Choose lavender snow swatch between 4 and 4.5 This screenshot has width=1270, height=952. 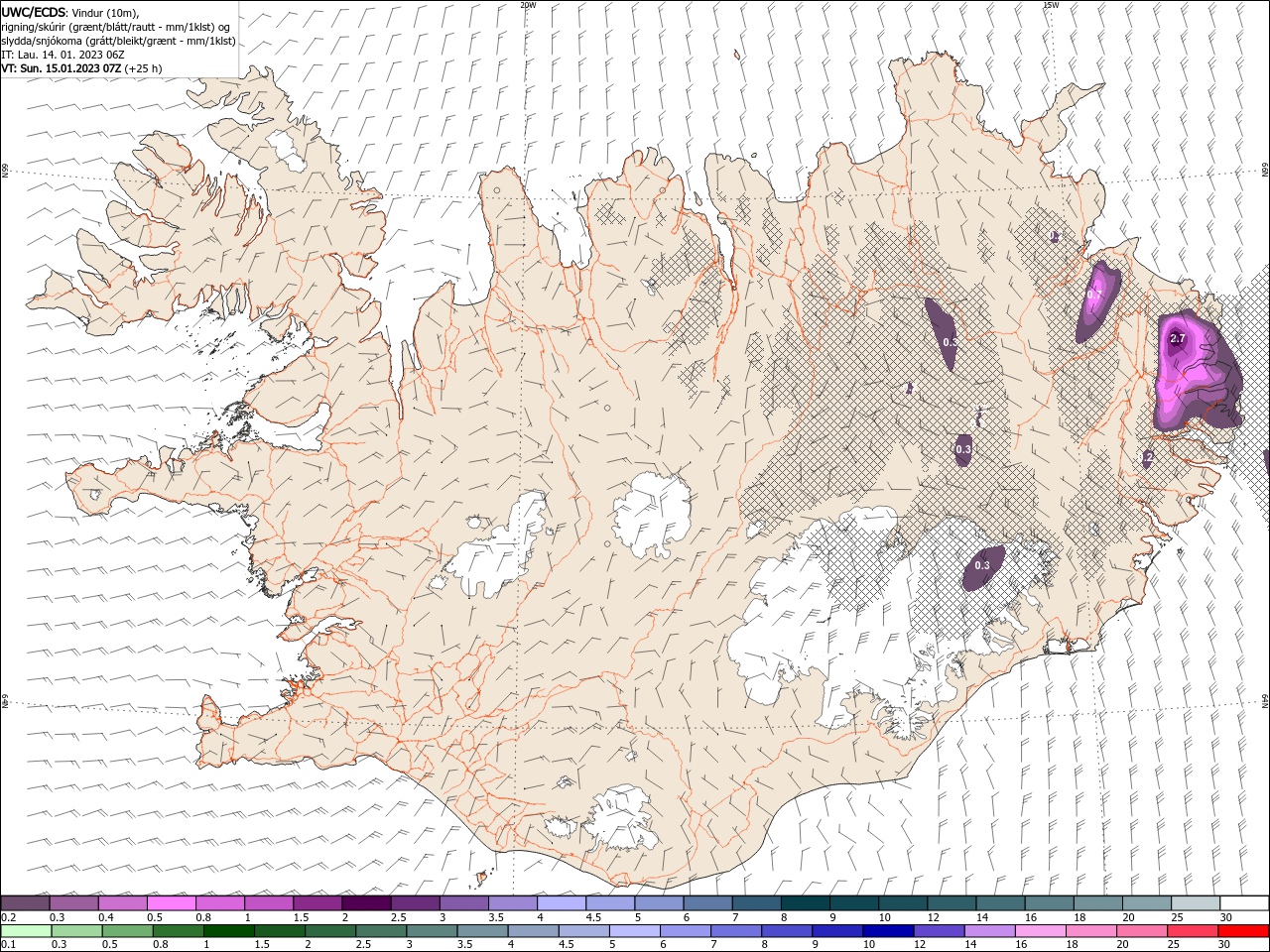[561, 903]
